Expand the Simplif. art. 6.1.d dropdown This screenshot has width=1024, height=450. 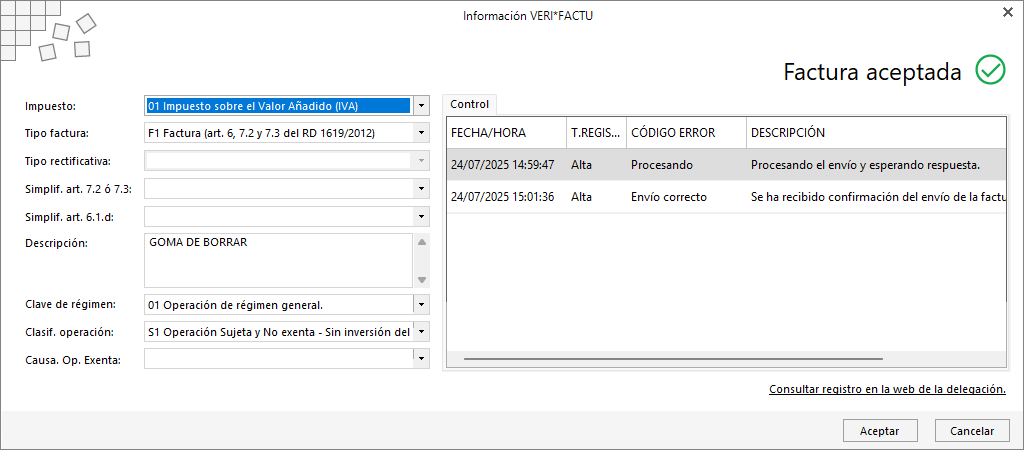[421, 216]
